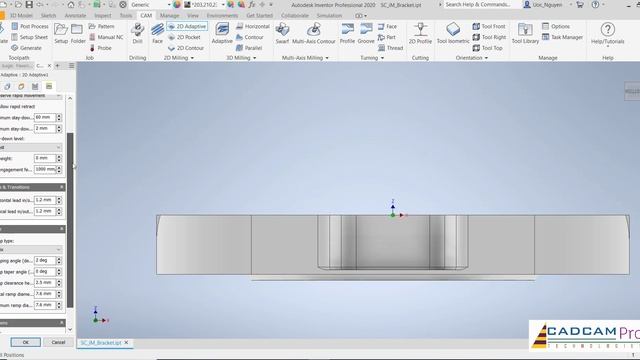The width and height of the screenshot is (640, 360).
Task: Click the dialog panel vertical scrollbar
Action: [70, 220]
